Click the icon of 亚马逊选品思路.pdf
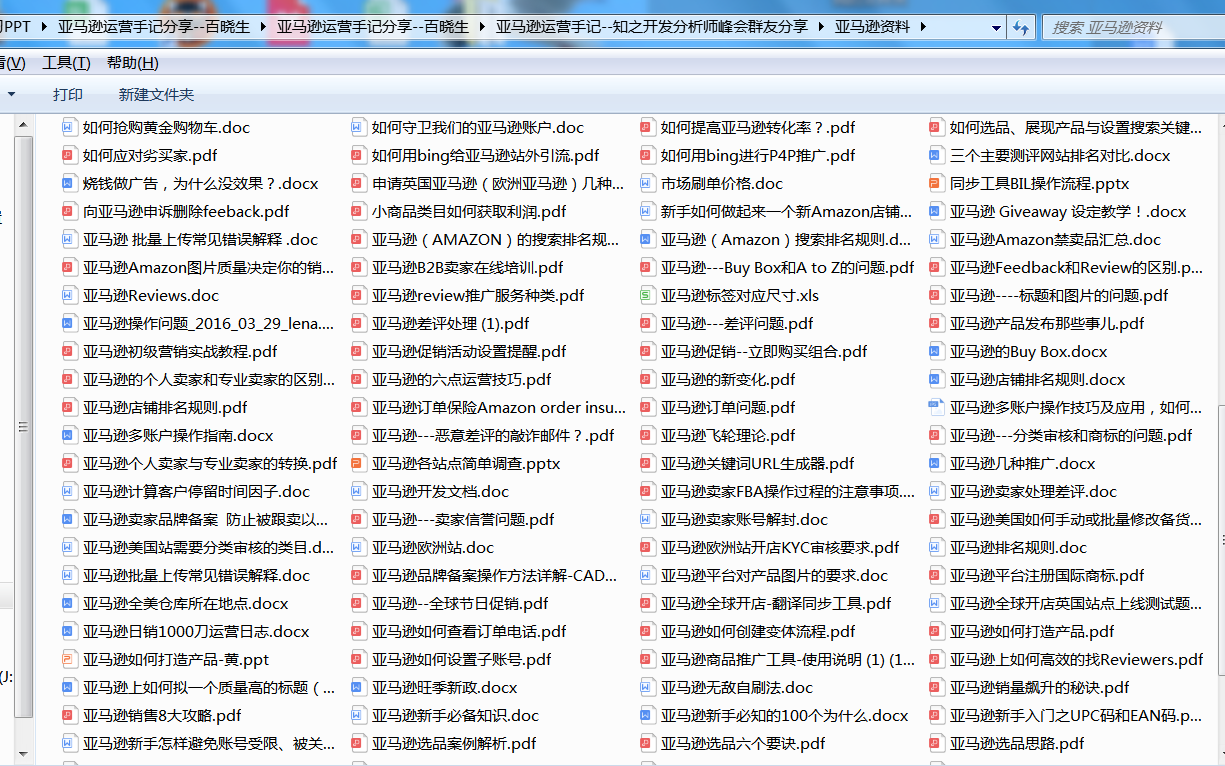Image resolution: width=1225 pixels, height=766 pixels. click(x=936, y=743)
